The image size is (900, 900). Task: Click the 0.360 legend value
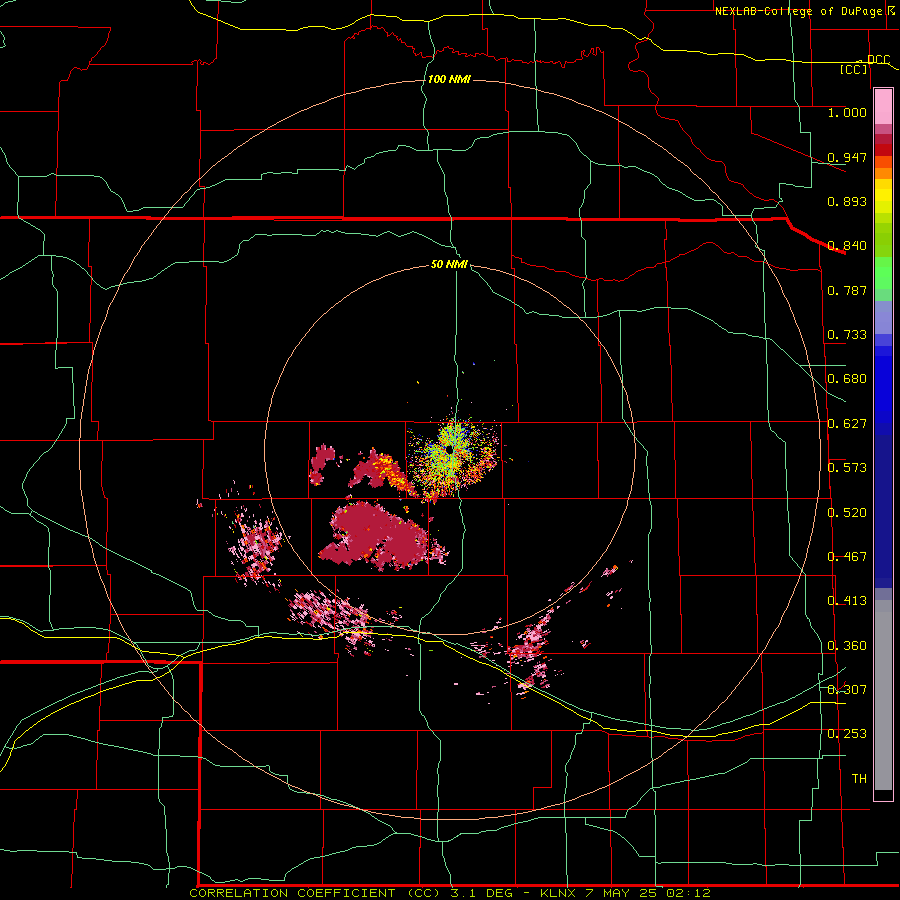847,646
